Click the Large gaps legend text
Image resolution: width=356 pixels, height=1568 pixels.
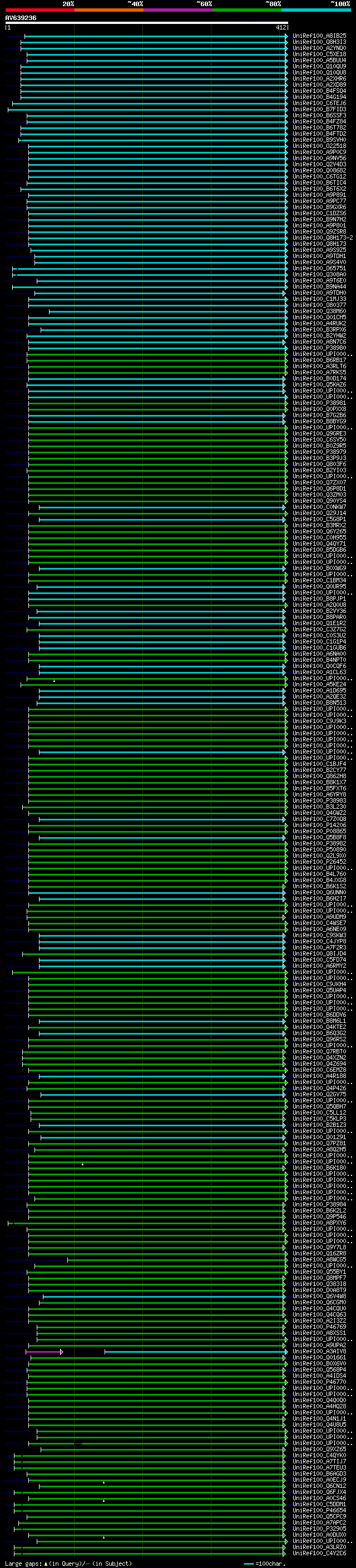[x=23, y=1563]
